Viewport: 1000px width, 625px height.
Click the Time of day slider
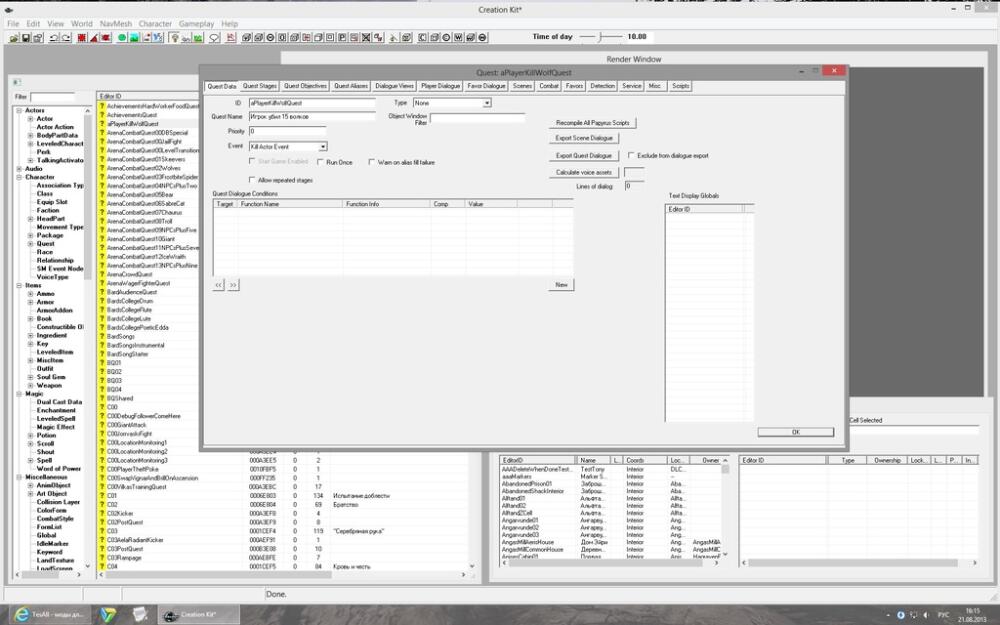[601, 37]
